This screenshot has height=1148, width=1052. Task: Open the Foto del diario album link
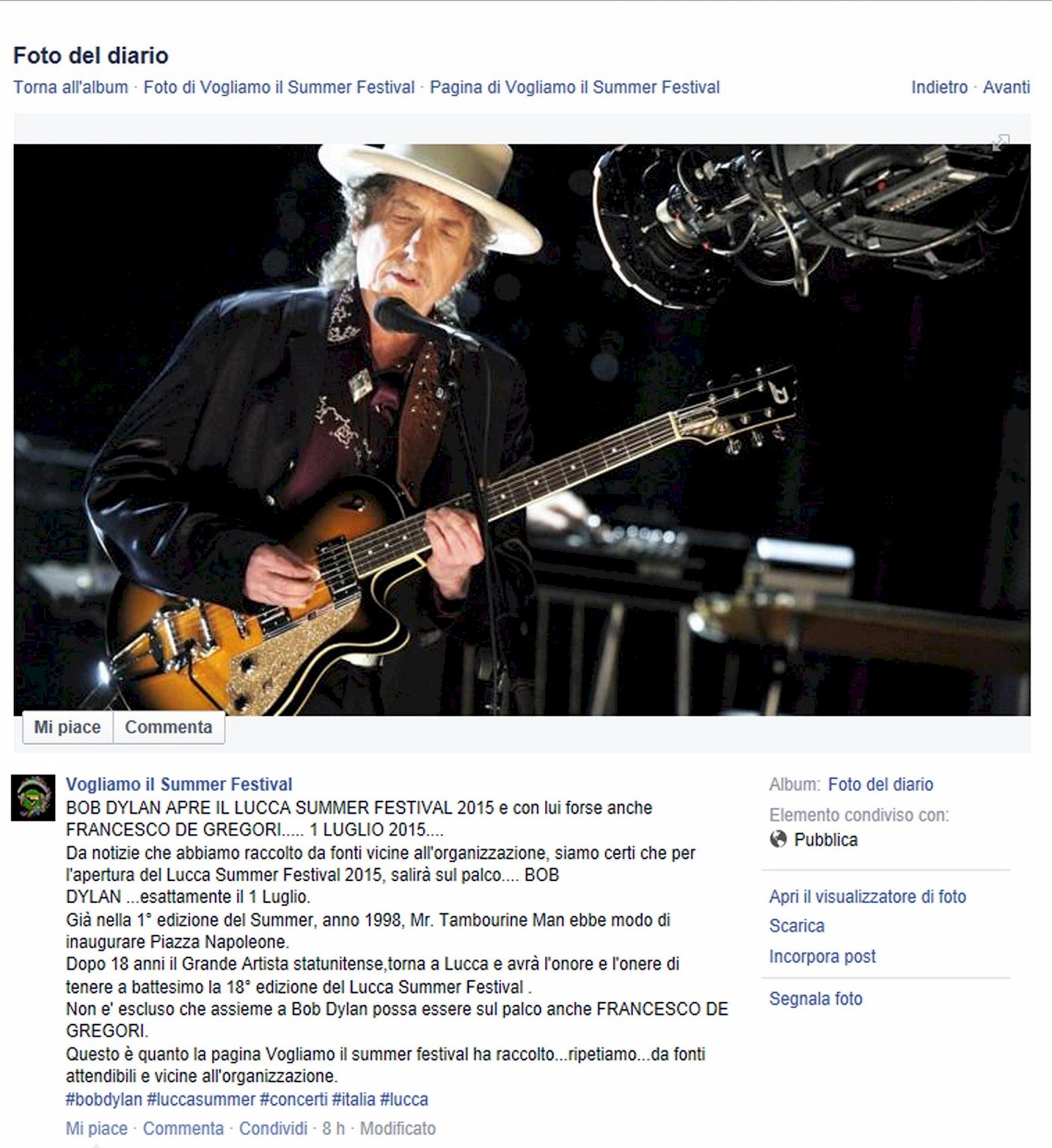coord(880,784)
